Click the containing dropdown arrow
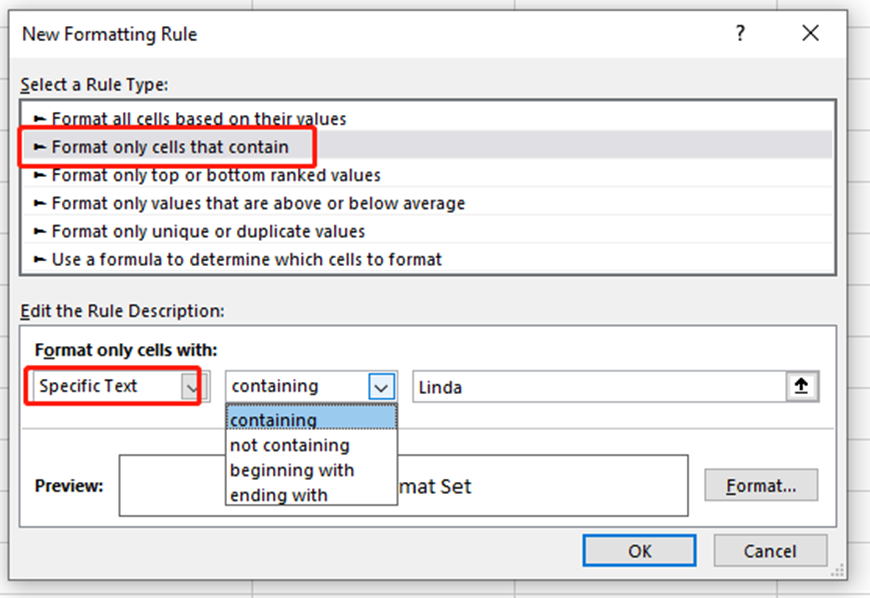 (381, 387)
